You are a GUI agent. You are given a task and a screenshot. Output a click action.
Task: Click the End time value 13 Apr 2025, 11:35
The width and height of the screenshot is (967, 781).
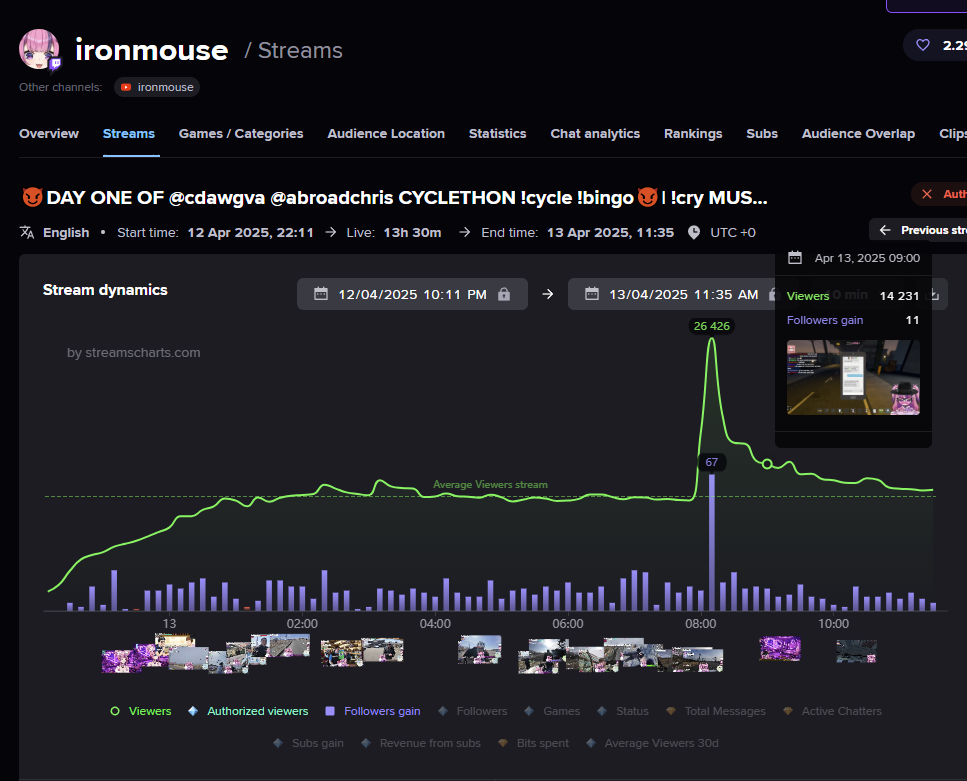(611, 233)
